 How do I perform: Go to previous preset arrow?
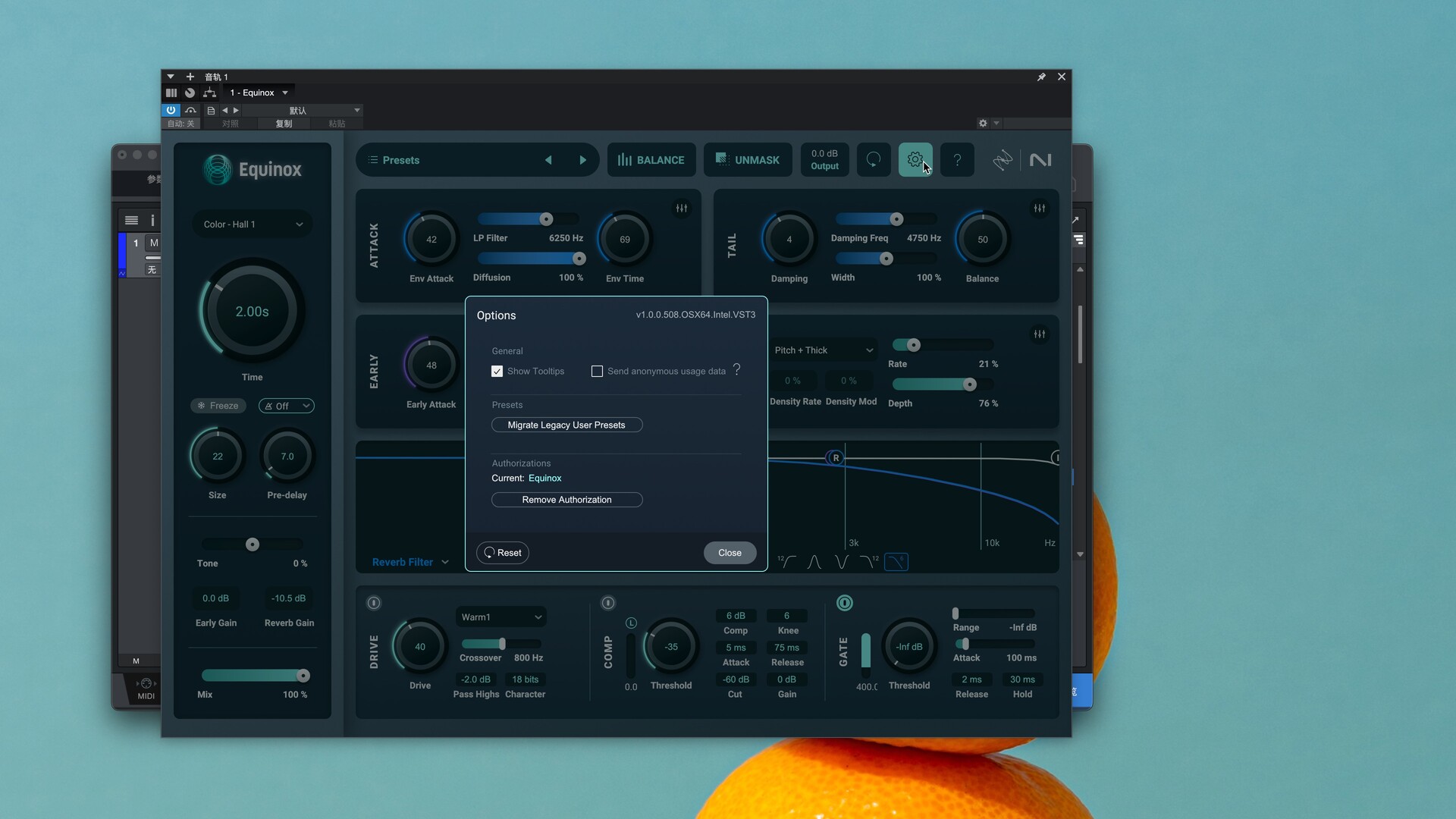548,160
